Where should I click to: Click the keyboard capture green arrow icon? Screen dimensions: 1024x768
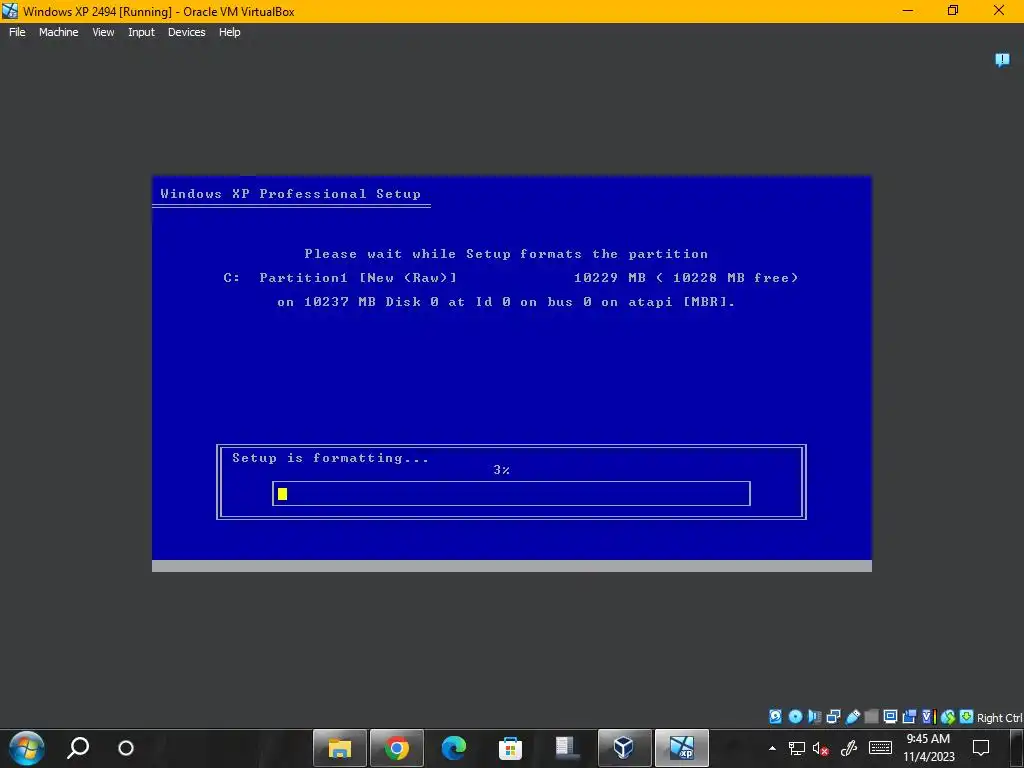click(x=967, y=716)
